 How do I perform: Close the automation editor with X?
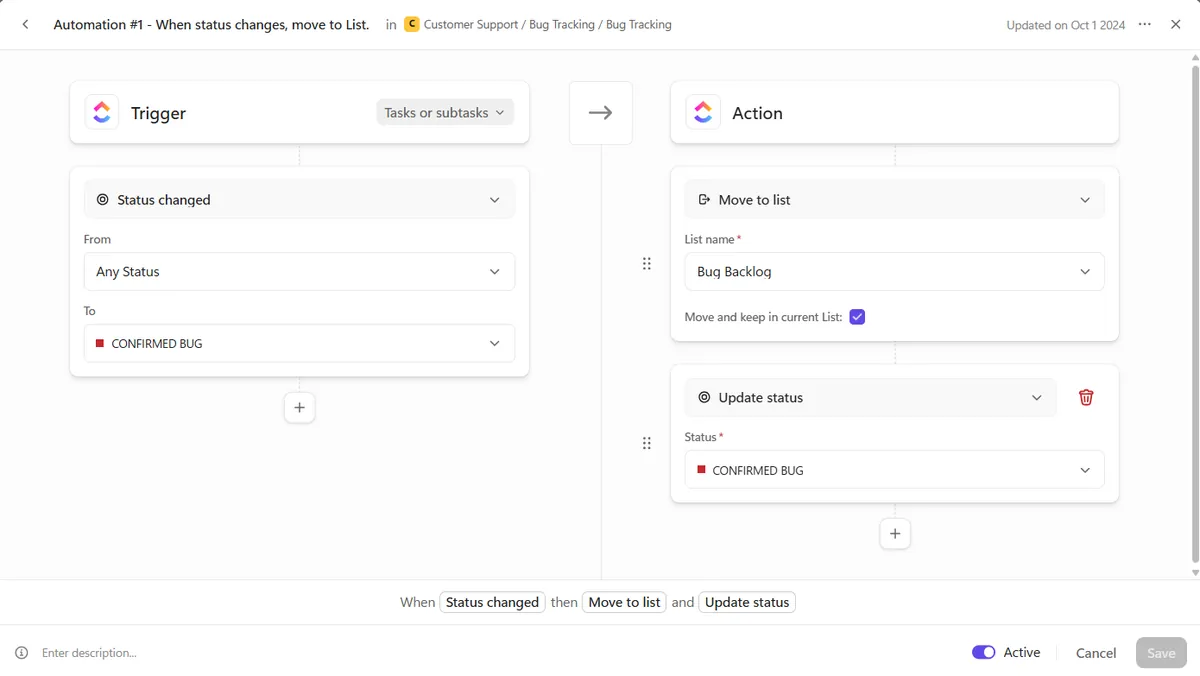[1176, 24]
